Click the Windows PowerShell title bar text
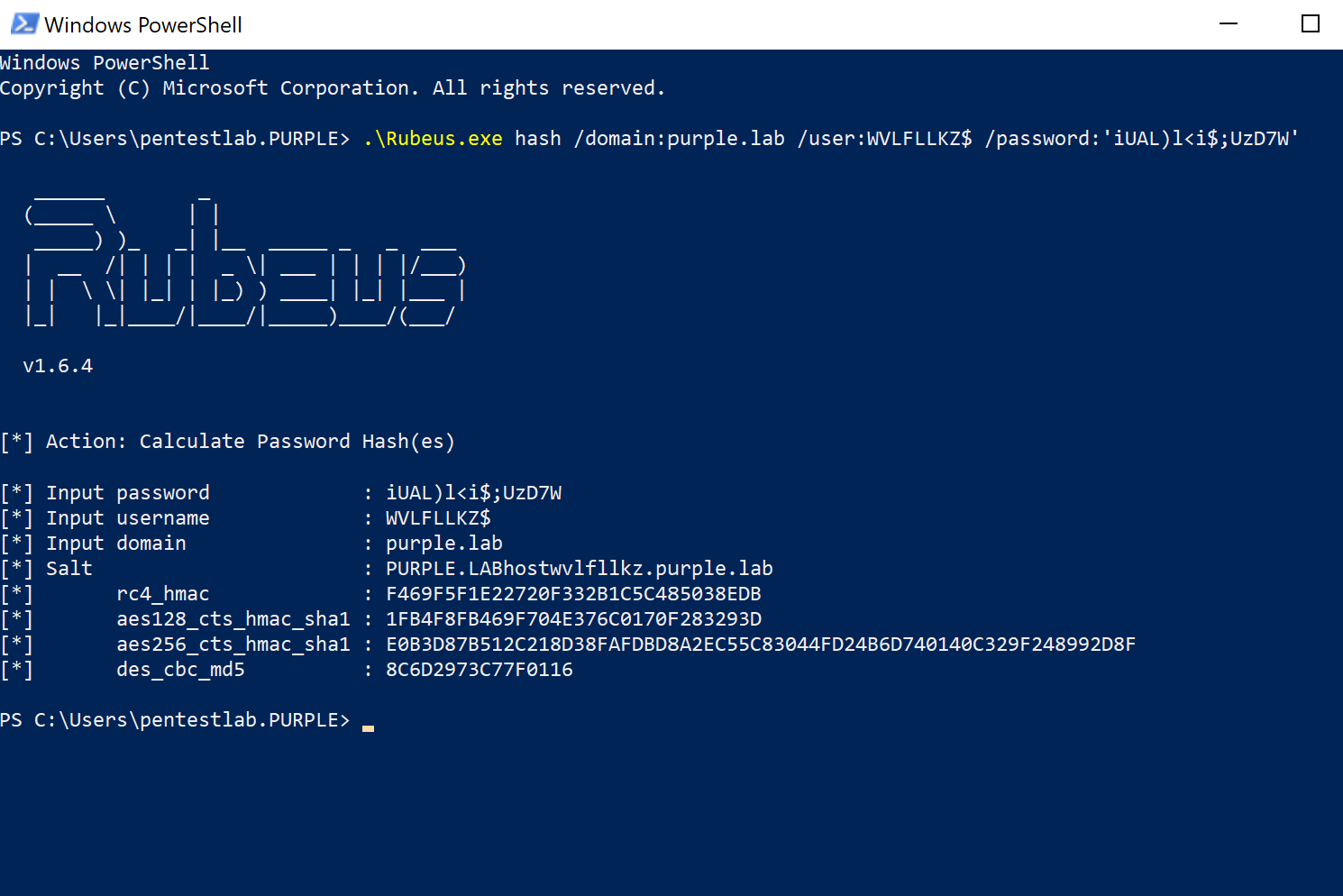Screen dimensions: 1343x896 [x=143, y=25]
